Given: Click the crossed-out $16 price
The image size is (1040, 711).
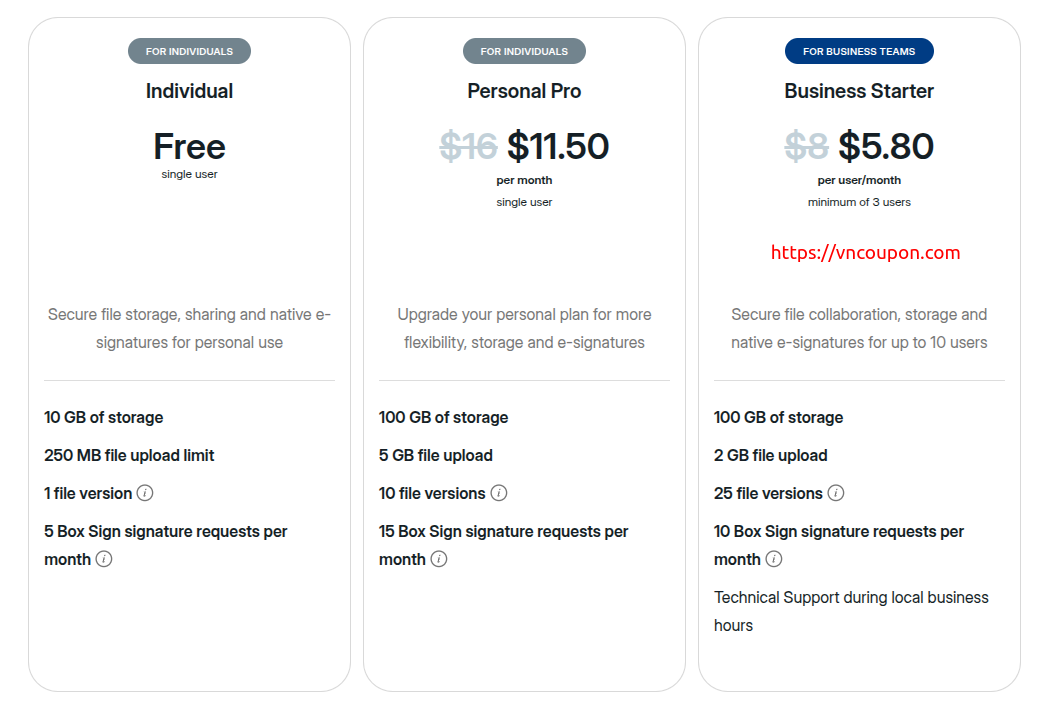Looking at the screenshot, I should pos(468,147).
